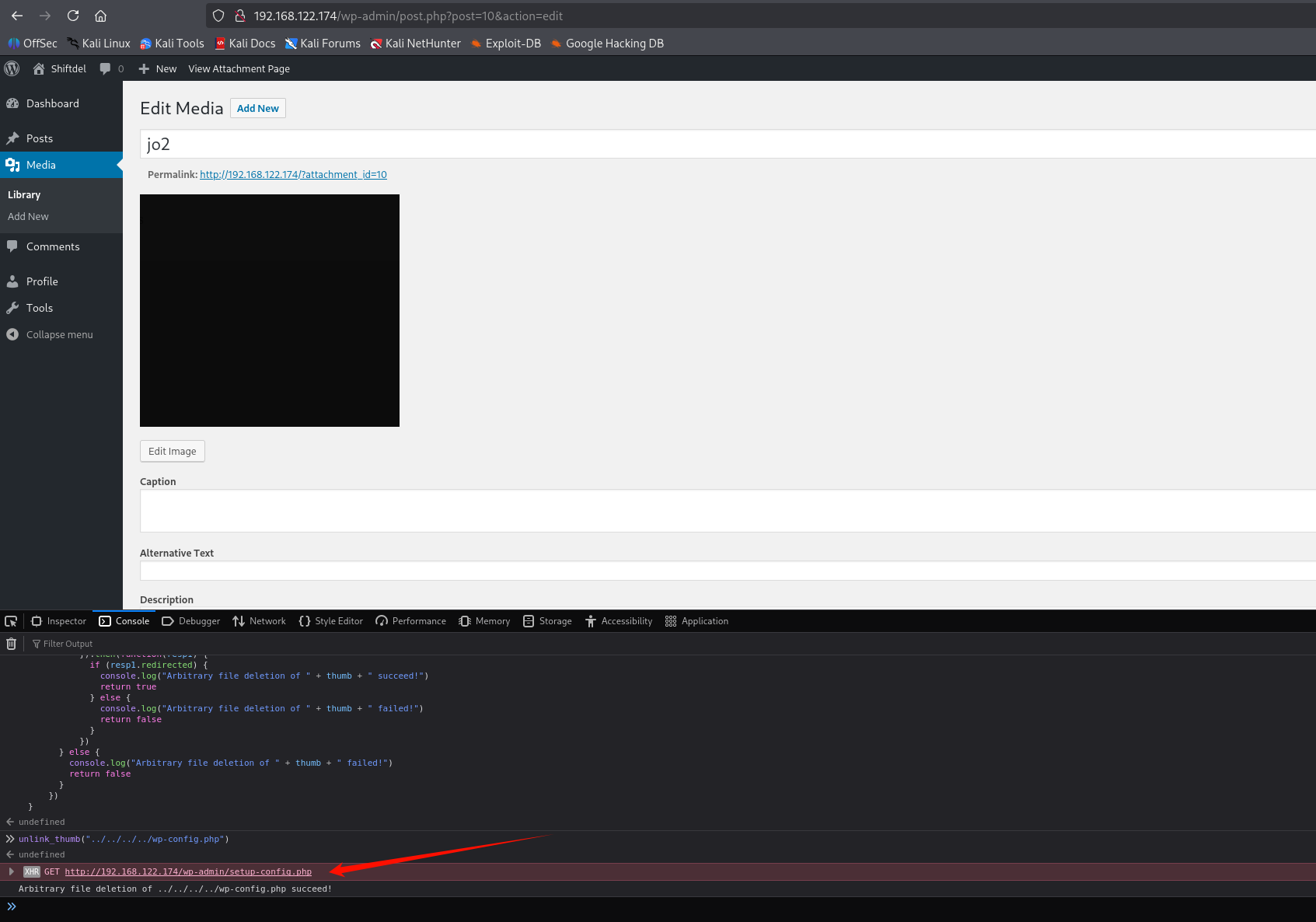Click the Alternative Text field
This screenshot has width=1316, height=922.
(x=728, y=571)
